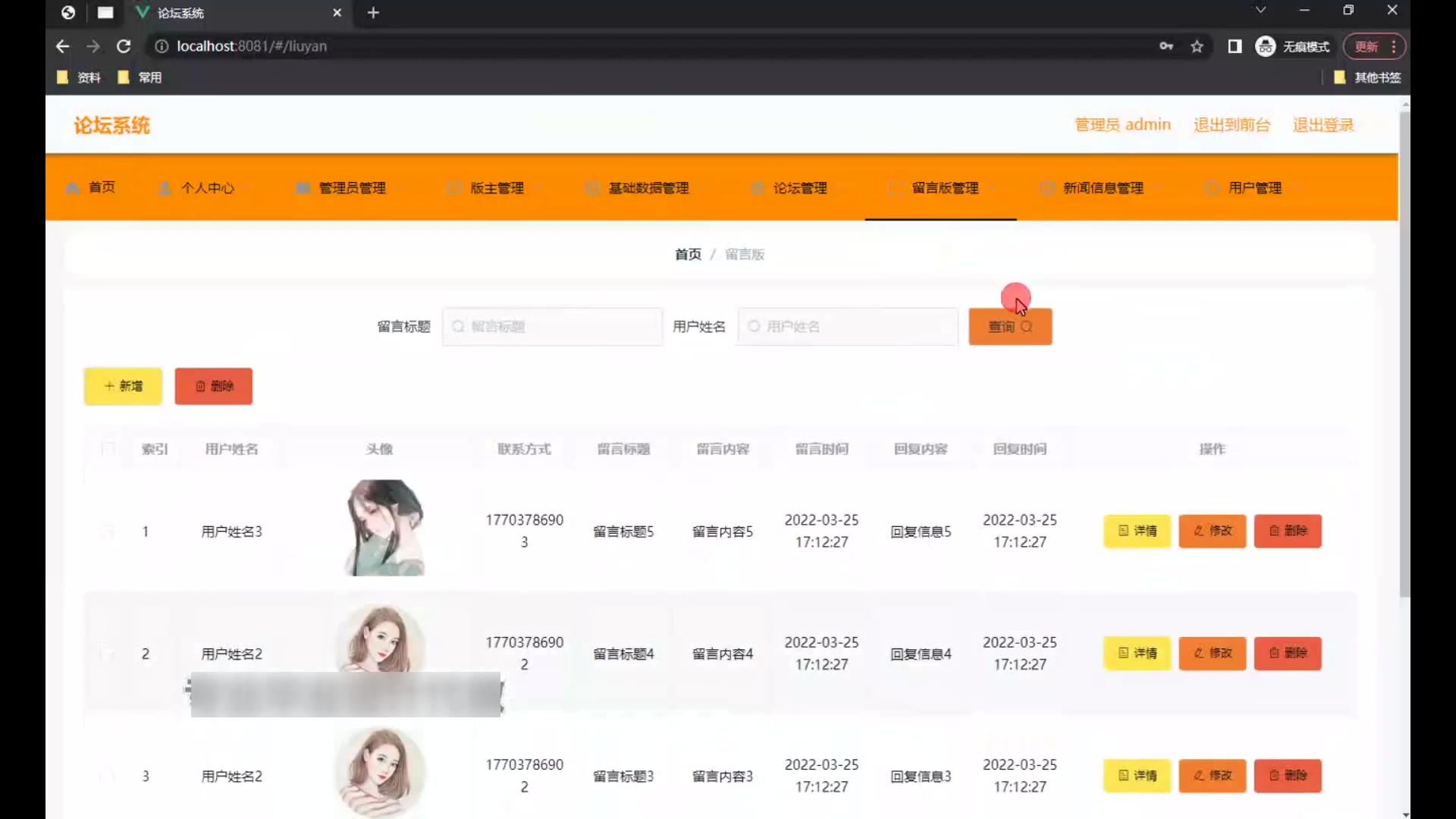Click the 退出登录 link
Image resolution: width=1456 pixels, height=819 pixels.
(x=1323, y=125)
